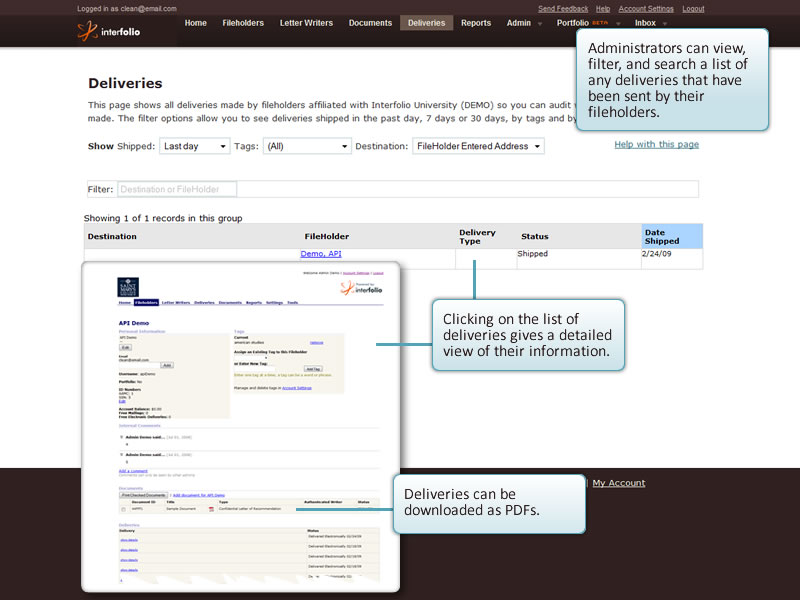Click the Logout link
Screen dimensions: 800x600
coord(693,9)
